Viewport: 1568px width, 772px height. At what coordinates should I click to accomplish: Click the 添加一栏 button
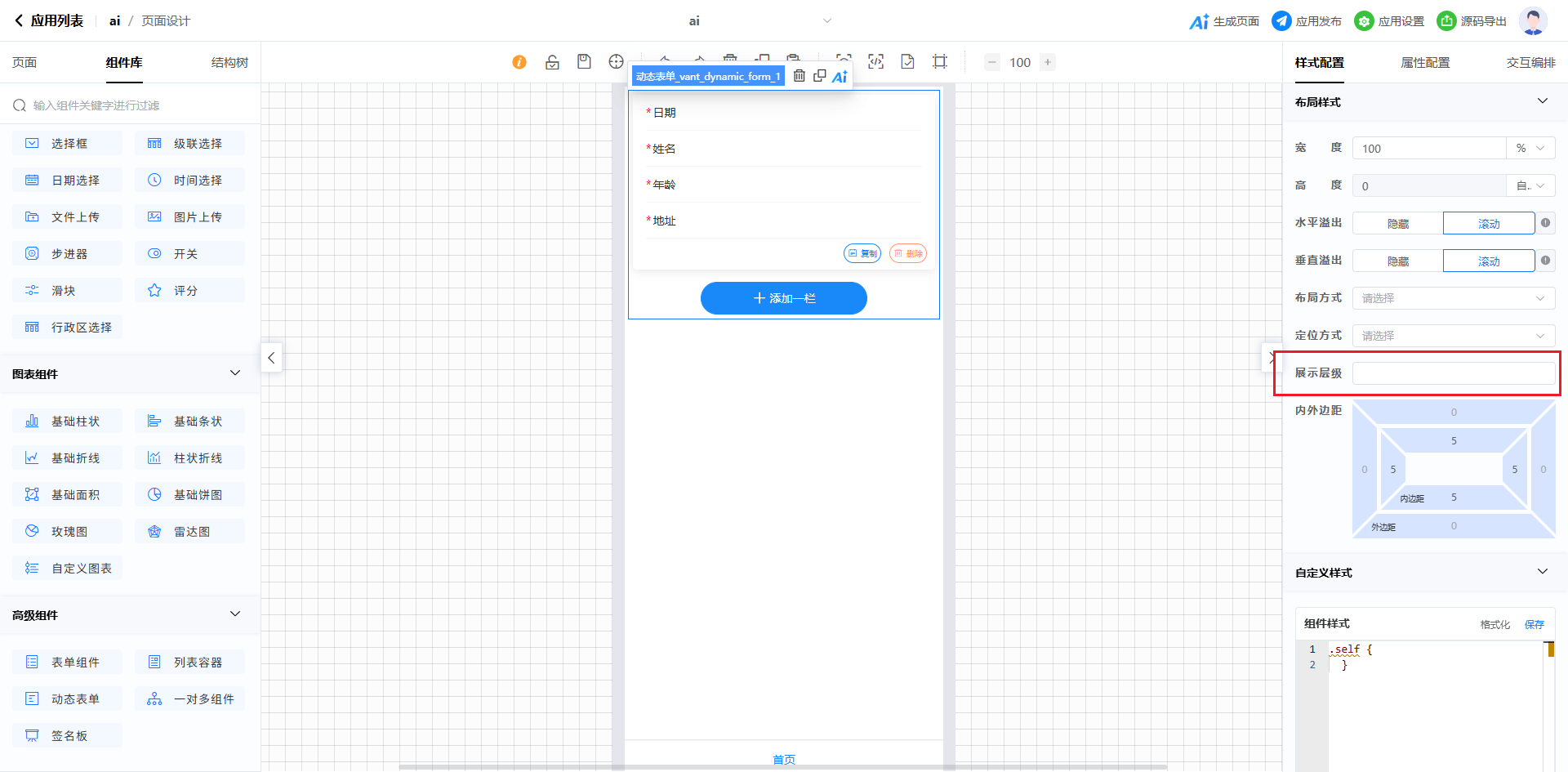783,298
